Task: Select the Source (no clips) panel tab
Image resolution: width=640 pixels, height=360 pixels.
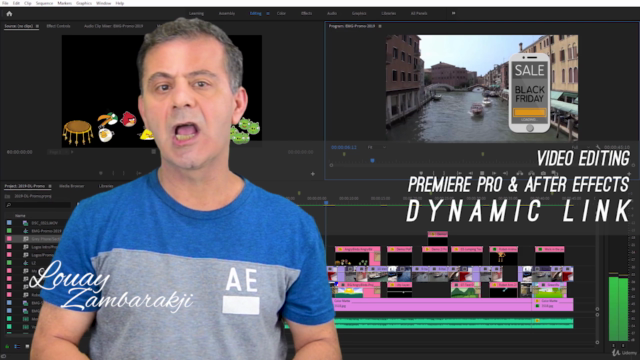Action: 19,26
